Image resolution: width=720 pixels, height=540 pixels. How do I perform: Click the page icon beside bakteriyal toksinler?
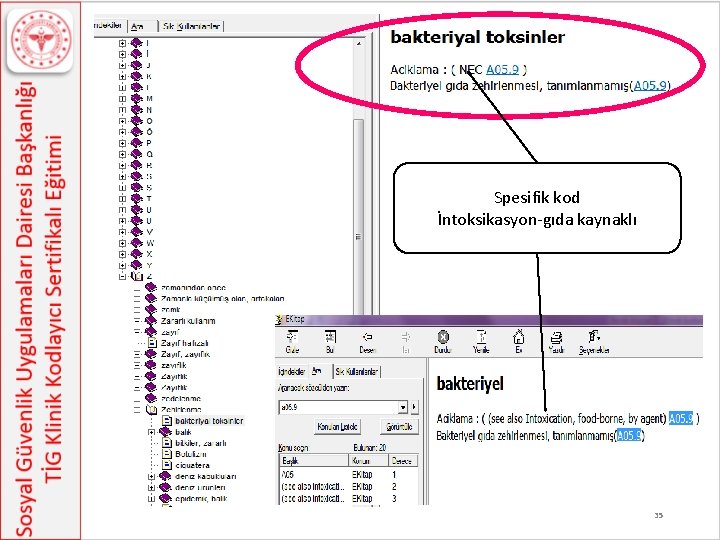click(167, 421)
